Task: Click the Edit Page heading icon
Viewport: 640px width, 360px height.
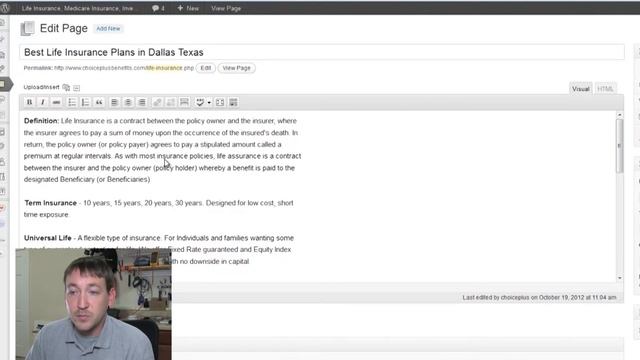Action: point(27,28)
